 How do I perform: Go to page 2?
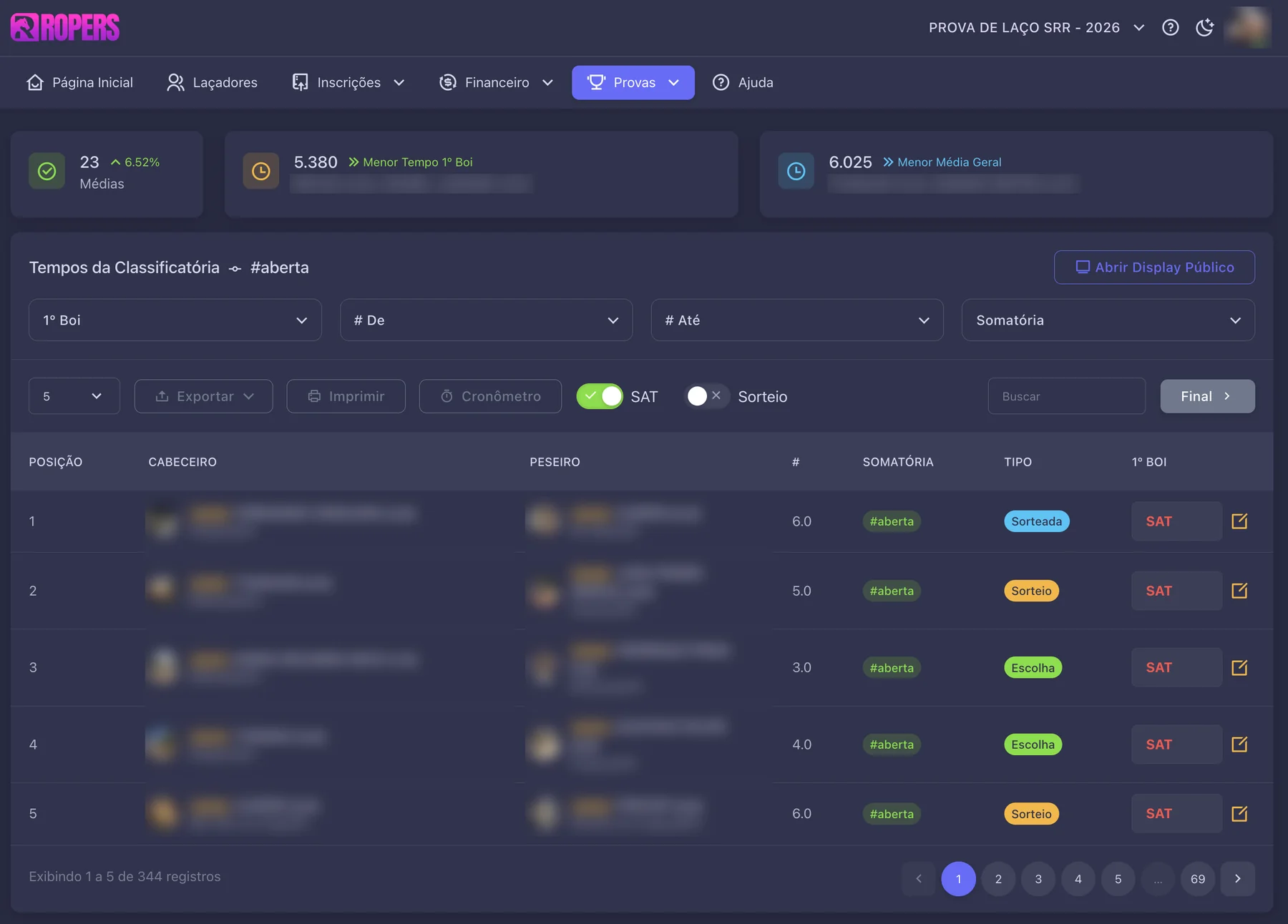998,878
